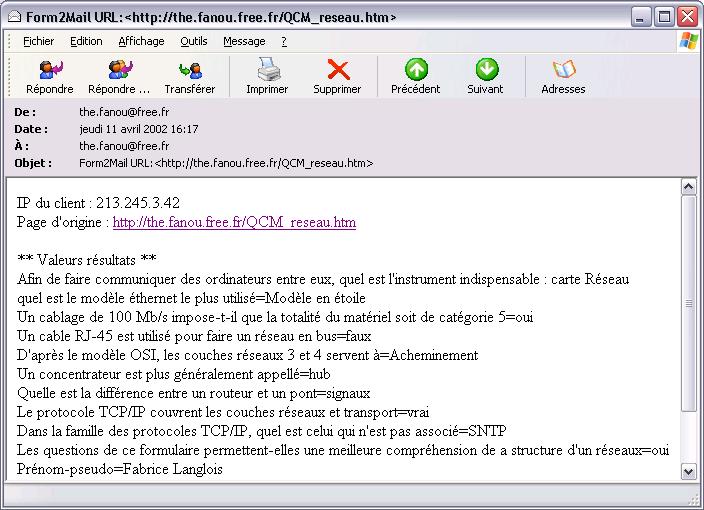Click the line ending with associé=SNTP
The height and width of the screenshot is (510, 704).
tap(262, 431)
